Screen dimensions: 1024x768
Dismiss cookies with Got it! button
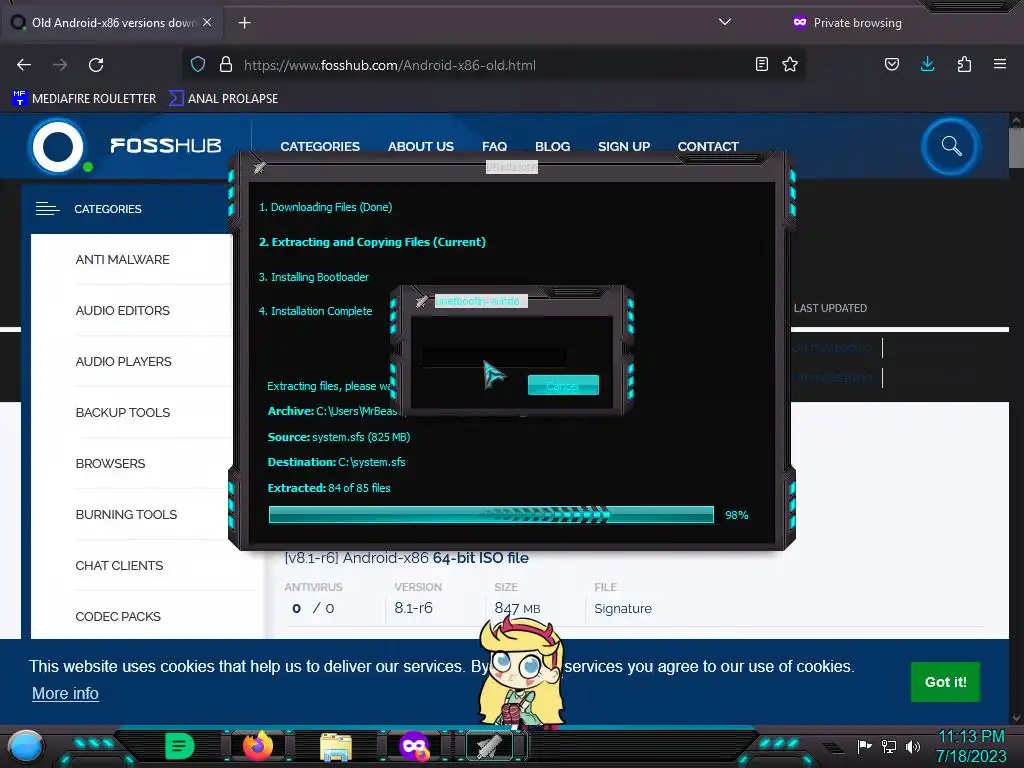click(x=945, y=682)
